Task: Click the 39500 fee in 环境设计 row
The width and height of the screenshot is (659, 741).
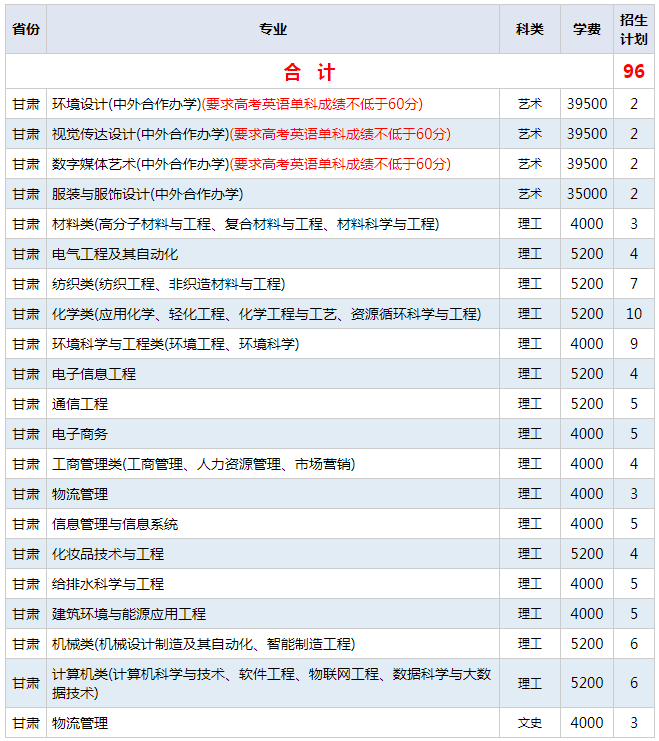Action: (587, 104)
